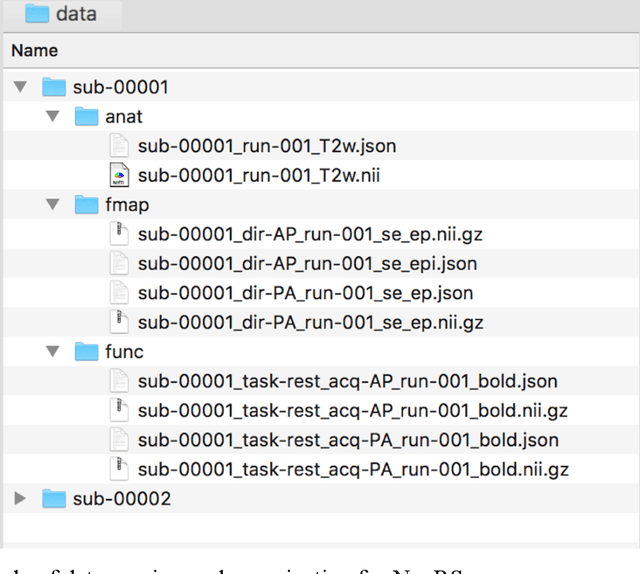Image resolution: width=640 pixels, height=574 pixels.
Task: Select the data tab at top
Action: click(62, 14)
